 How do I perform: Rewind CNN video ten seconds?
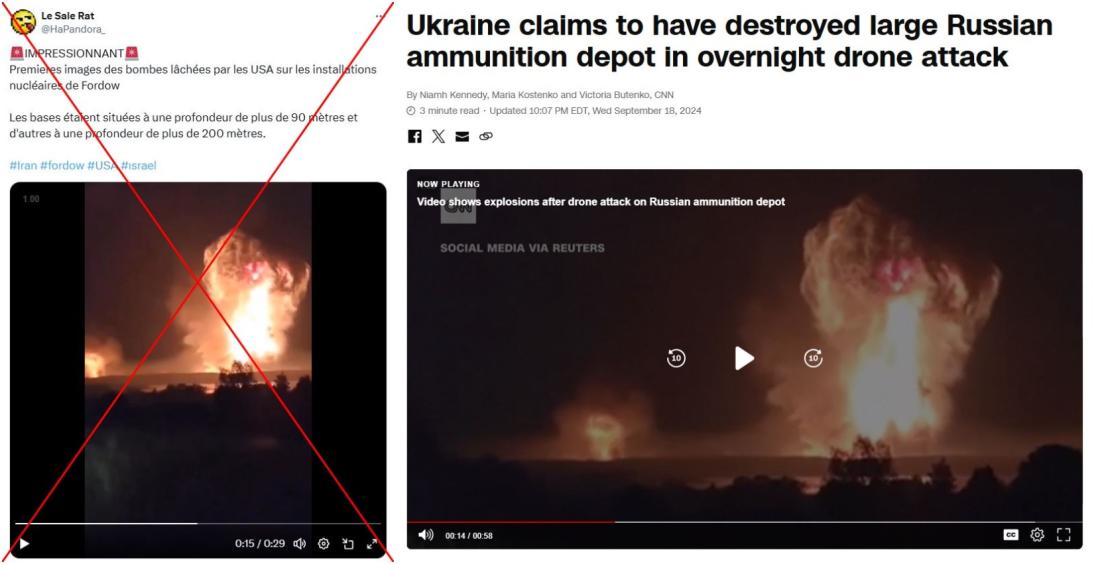point(676,358)
